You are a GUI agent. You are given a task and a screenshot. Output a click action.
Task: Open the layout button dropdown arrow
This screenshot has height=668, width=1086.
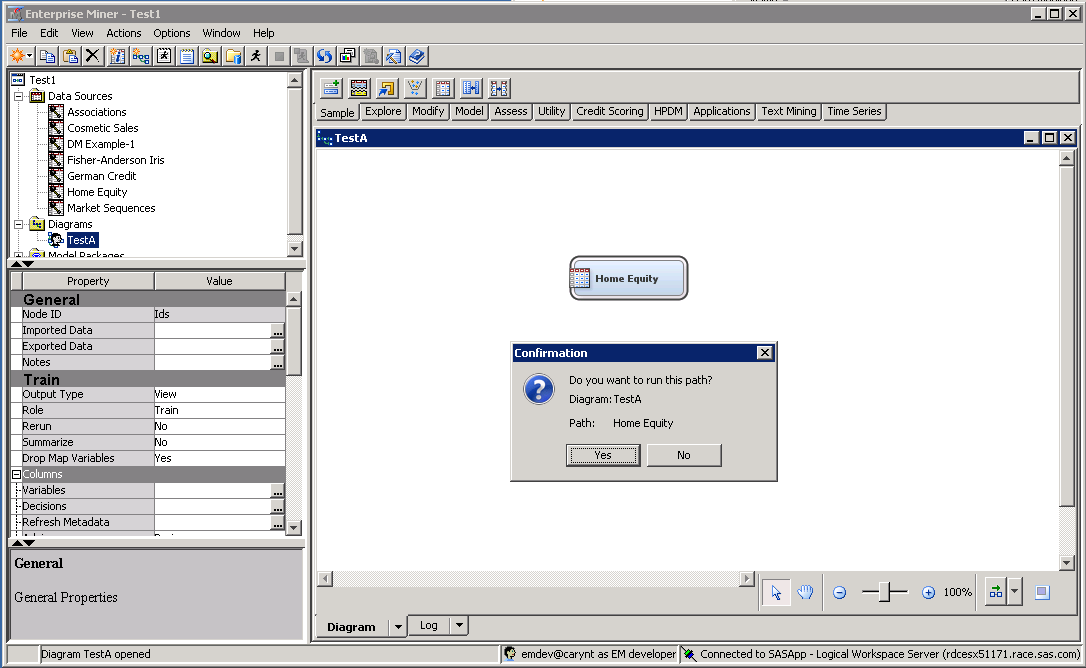tap(1015, 592)
